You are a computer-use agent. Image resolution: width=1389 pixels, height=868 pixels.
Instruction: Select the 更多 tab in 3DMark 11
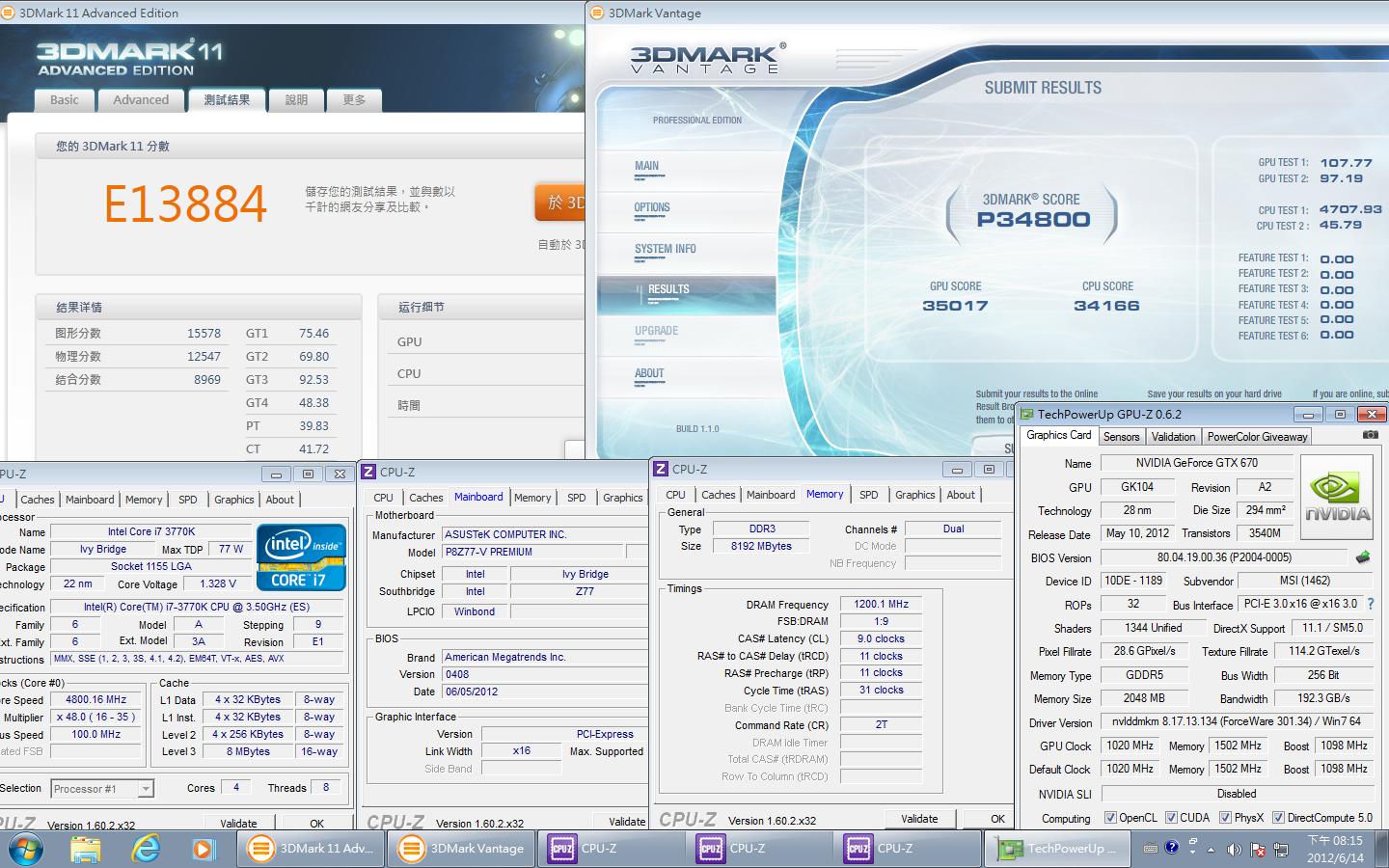pos(354,99)
